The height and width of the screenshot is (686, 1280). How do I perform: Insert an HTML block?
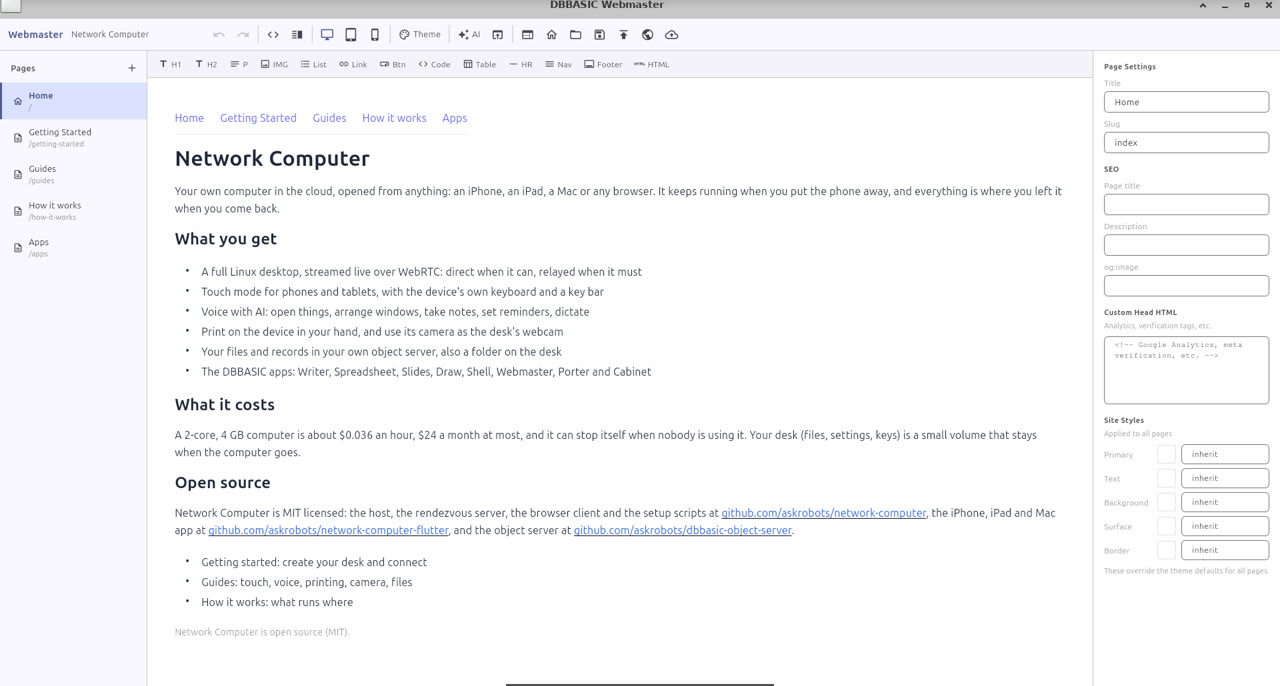[652, 64]
